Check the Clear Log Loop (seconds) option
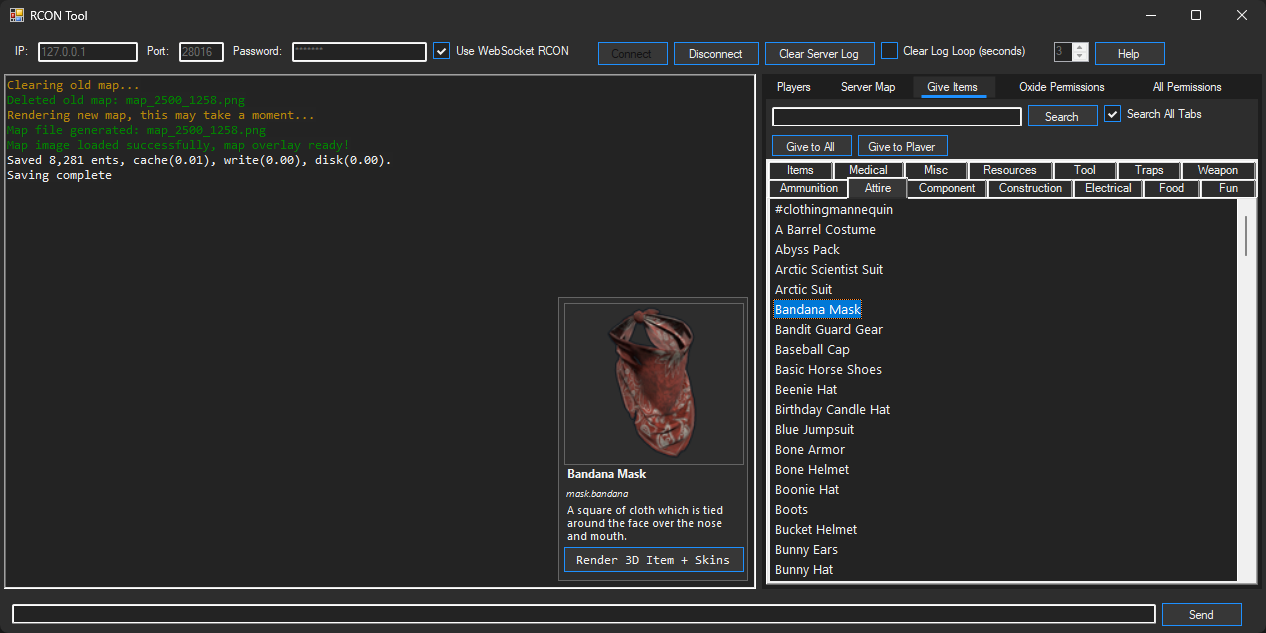Image resolution: width=1266 pixels, height=633 pixels. pyautogui.click(x=889, y=50)
